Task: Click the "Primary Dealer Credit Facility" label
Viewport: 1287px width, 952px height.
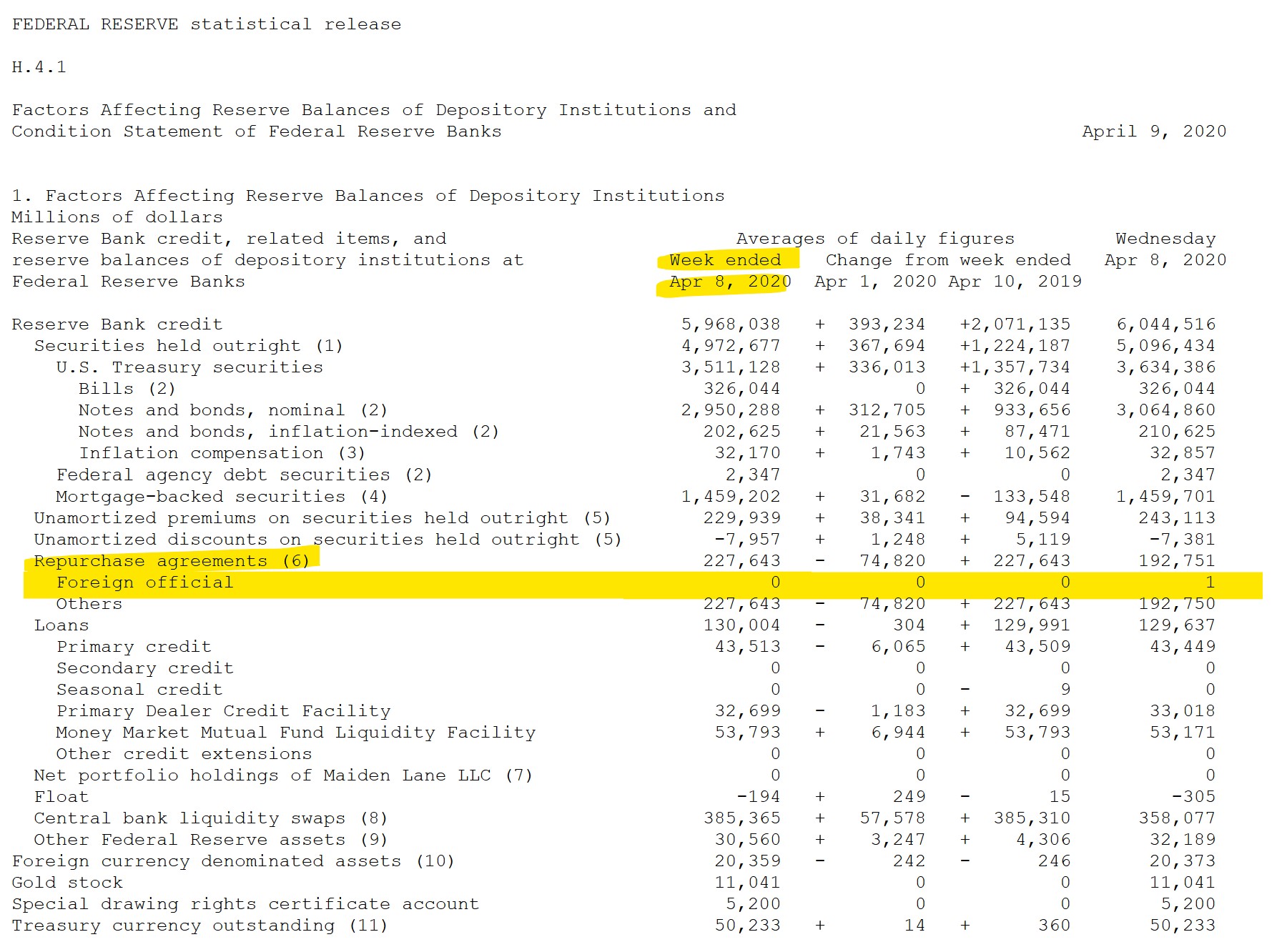Action: click(223, 711)
